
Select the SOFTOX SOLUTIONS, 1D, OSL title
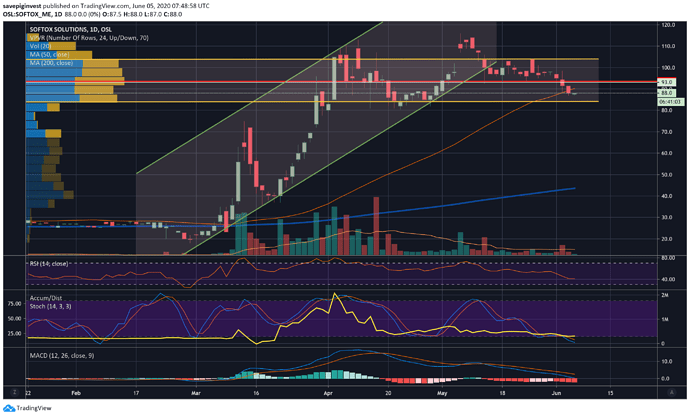[x=70, y=29]
